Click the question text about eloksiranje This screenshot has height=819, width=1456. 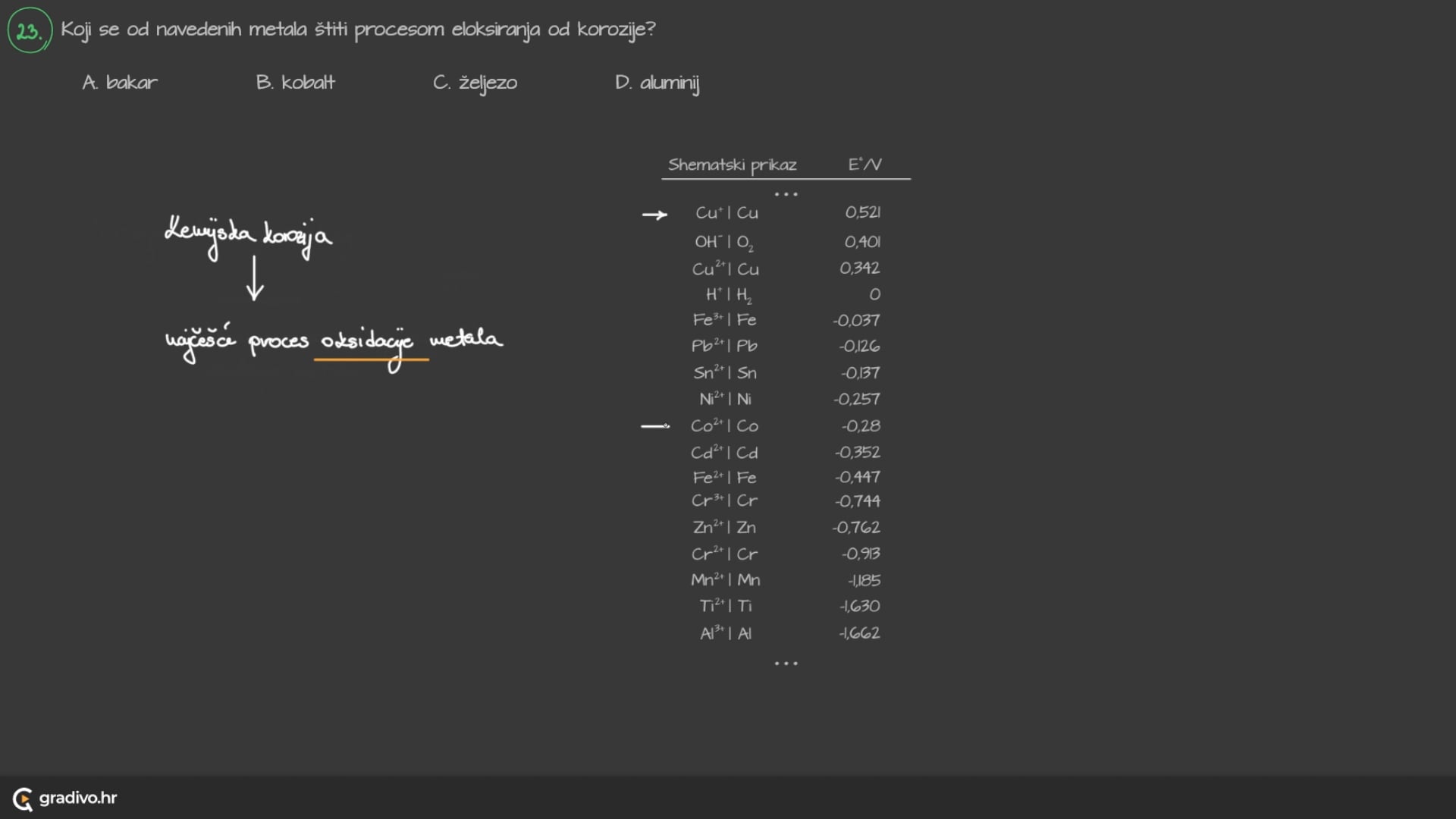pos(358,30)
